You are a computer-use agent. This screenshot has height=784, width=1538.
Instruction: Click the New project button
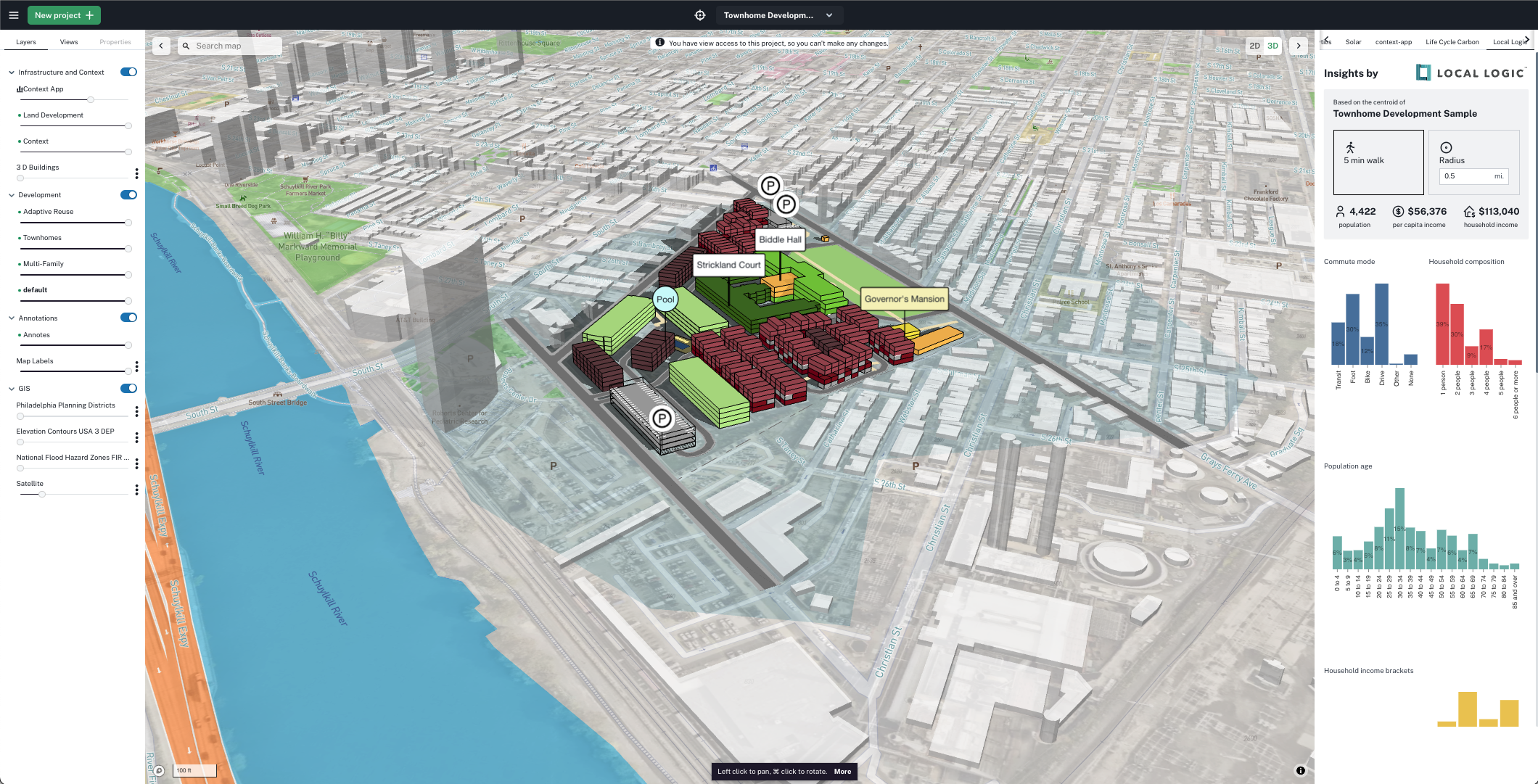click(64, 15)
